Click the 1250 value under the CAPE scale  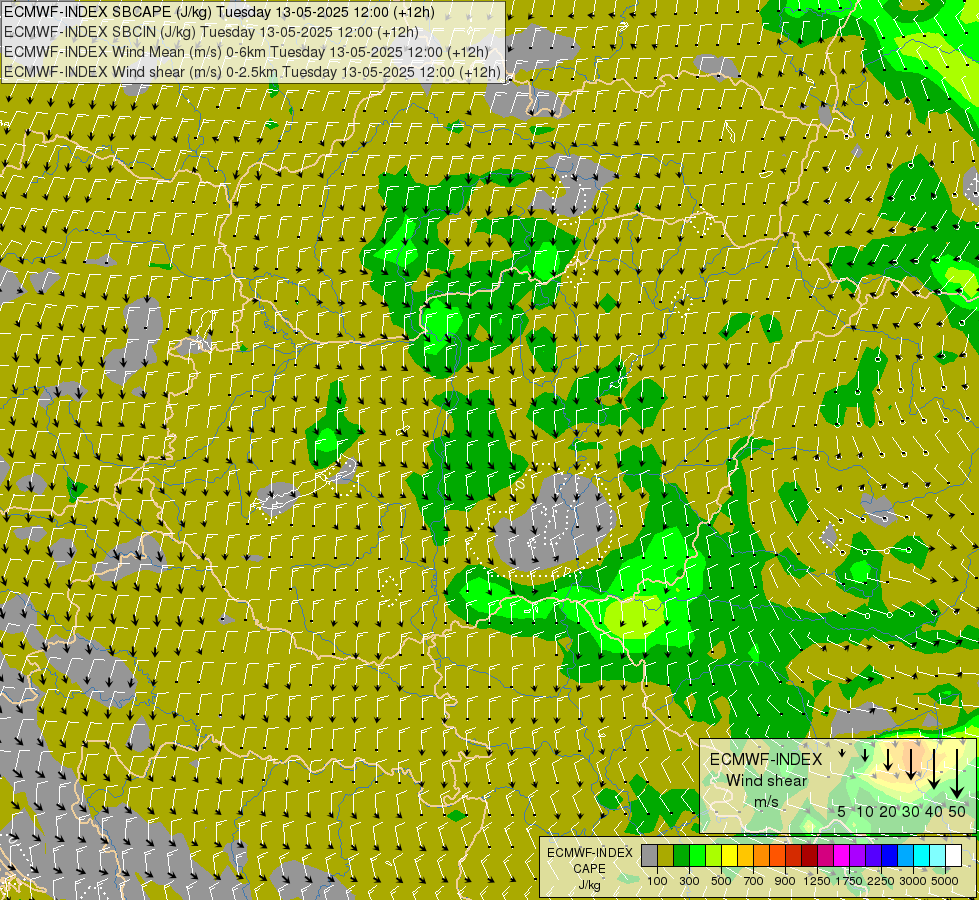click(x=817, y=881)
